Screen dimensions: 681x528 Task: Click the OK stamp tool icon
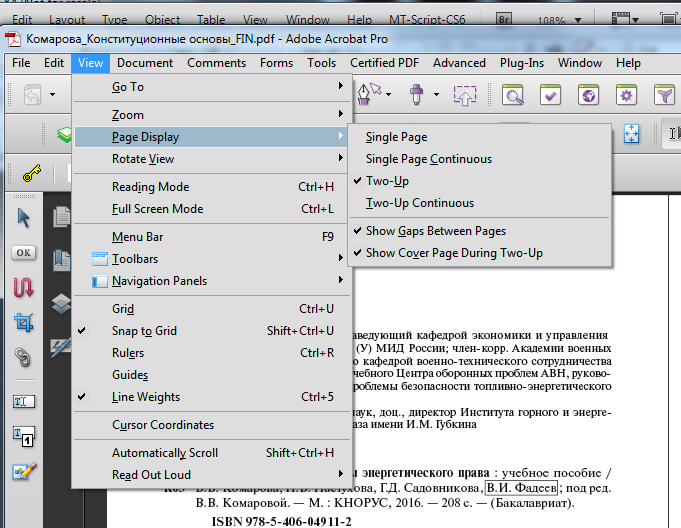coord(23,253)
